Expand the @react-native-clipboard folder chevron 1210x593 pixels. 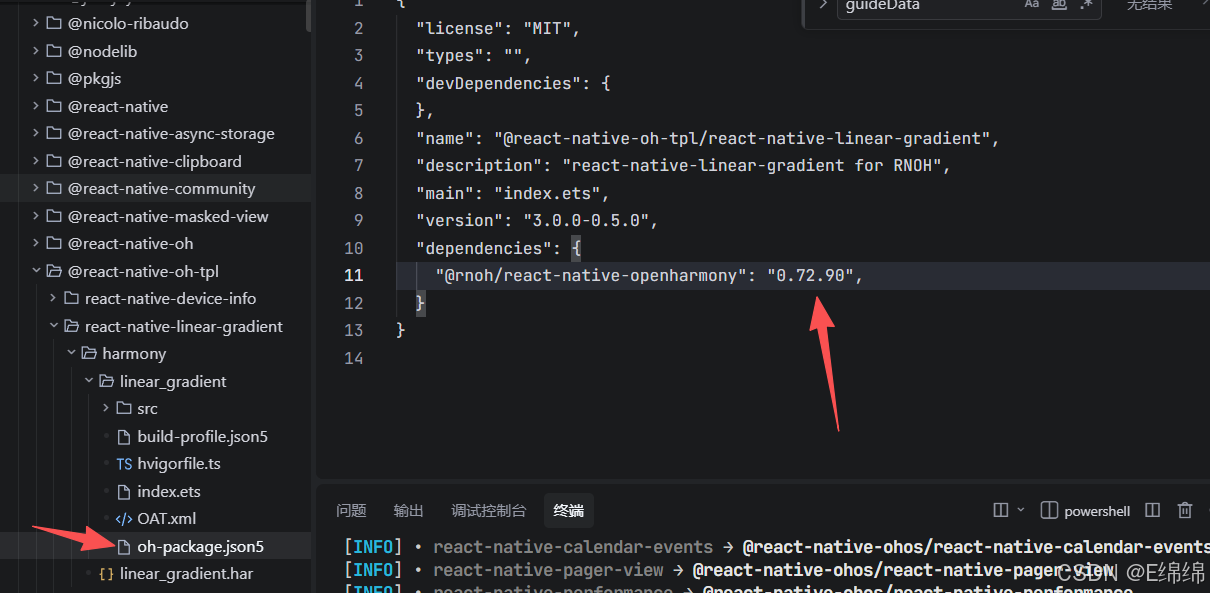(36, 161)
